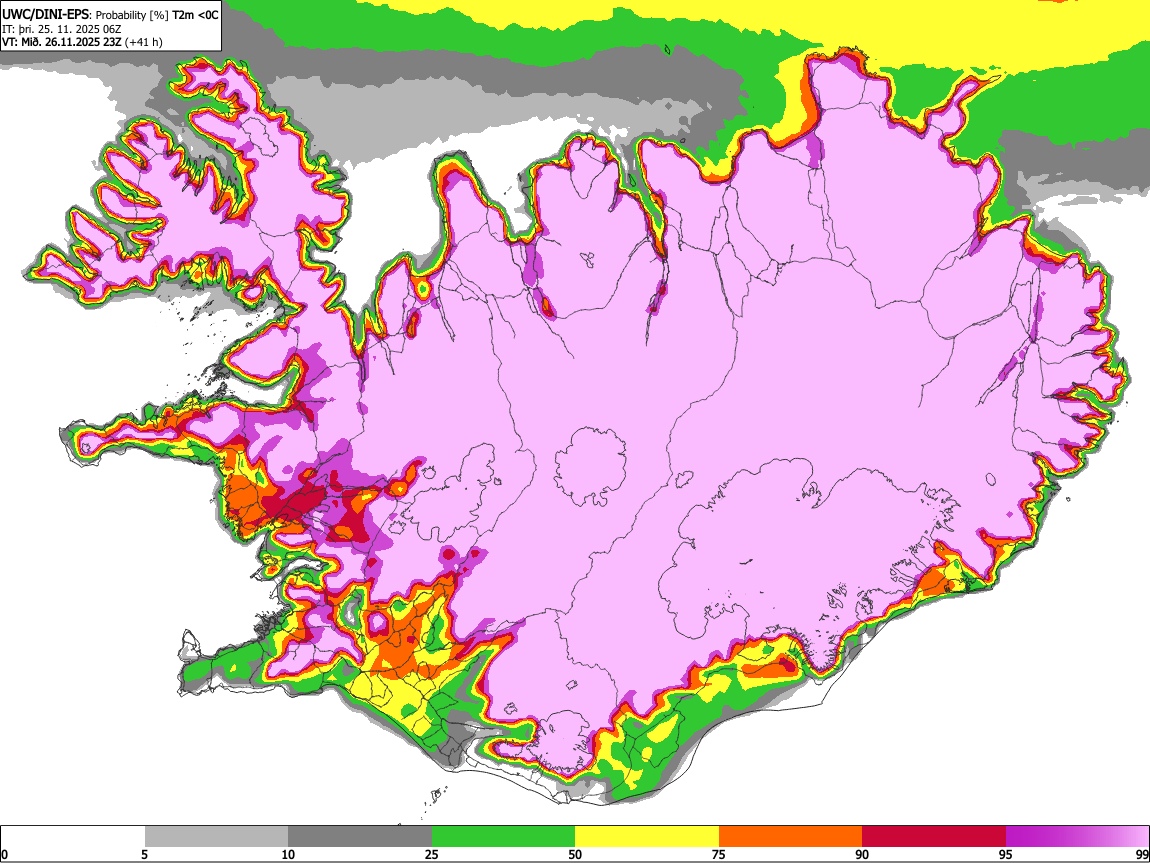Click the legend label '50'
Viewport: 1150px width, 863px height.
575,855
